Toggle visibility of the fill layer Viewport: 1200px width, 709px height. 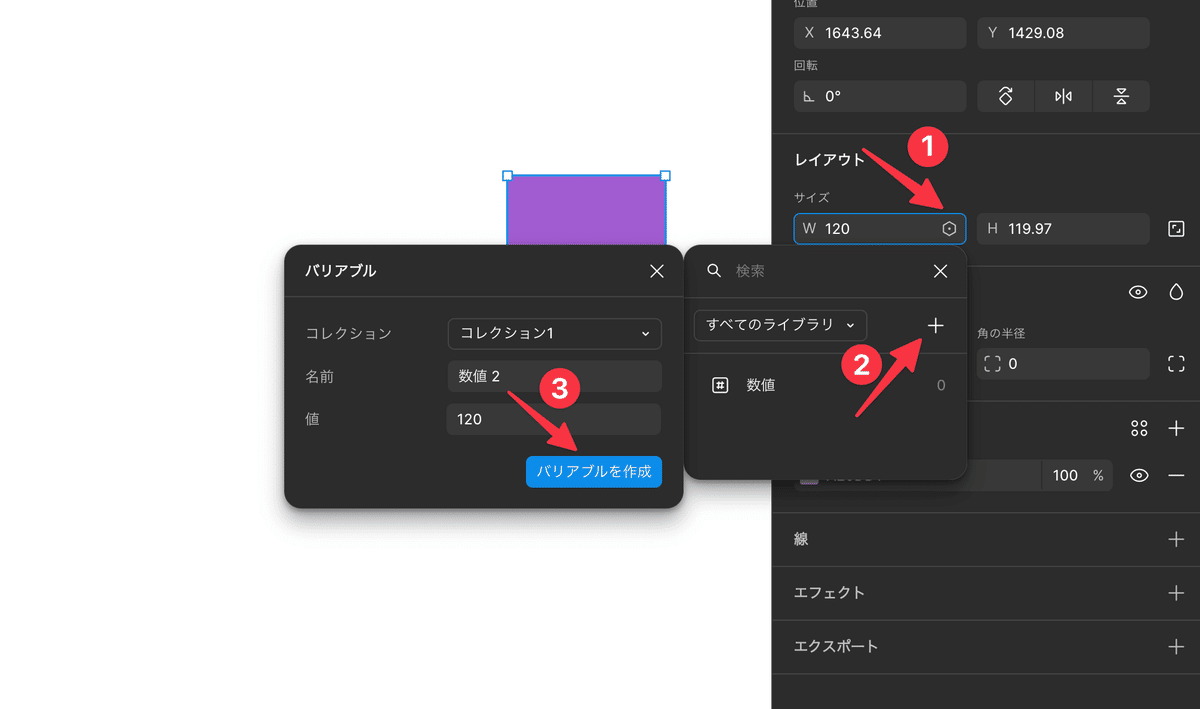(x=1139, y=475)
